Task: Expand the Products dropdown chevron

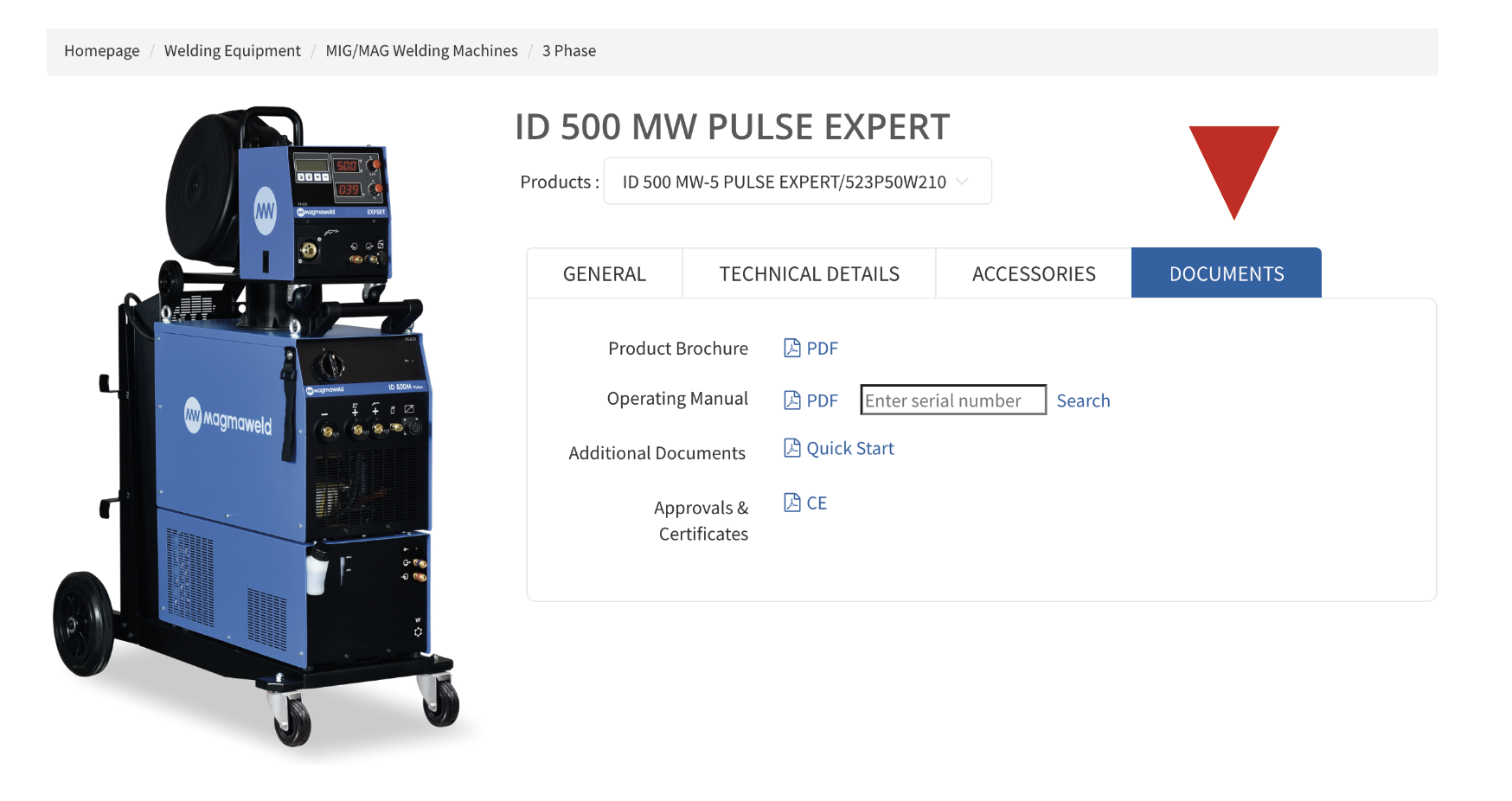Action: (962, 182)
